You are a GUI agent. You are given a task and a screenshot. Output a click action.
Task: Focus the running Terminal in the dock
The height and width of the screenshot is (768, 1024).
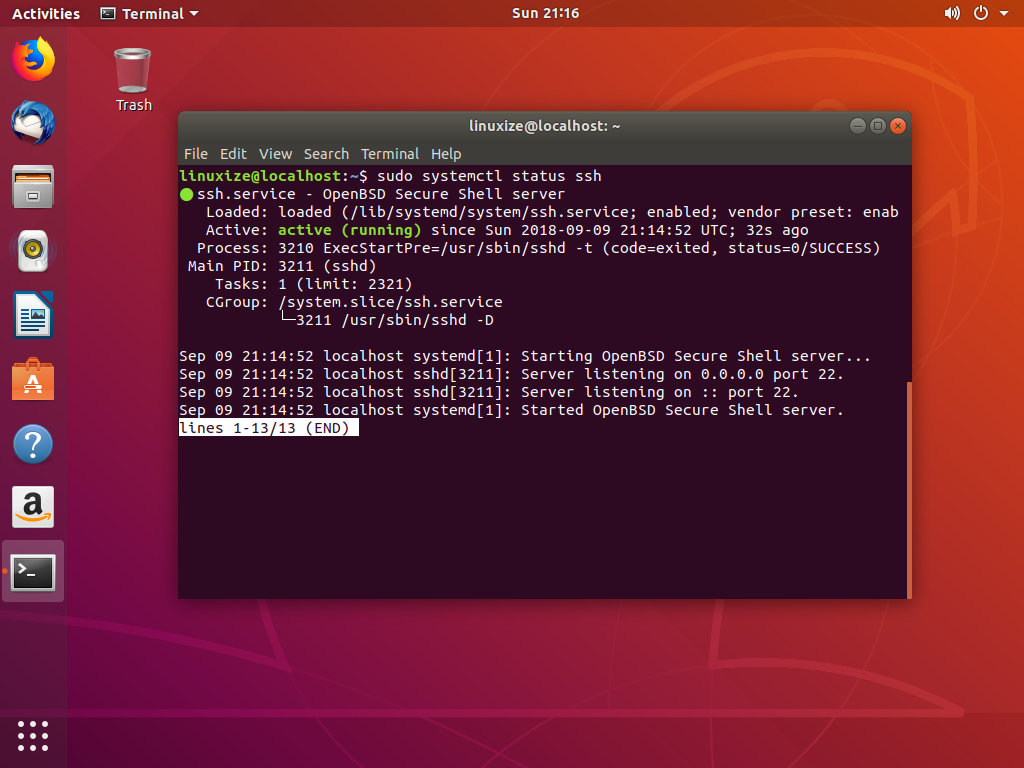(x=33, y=571)
